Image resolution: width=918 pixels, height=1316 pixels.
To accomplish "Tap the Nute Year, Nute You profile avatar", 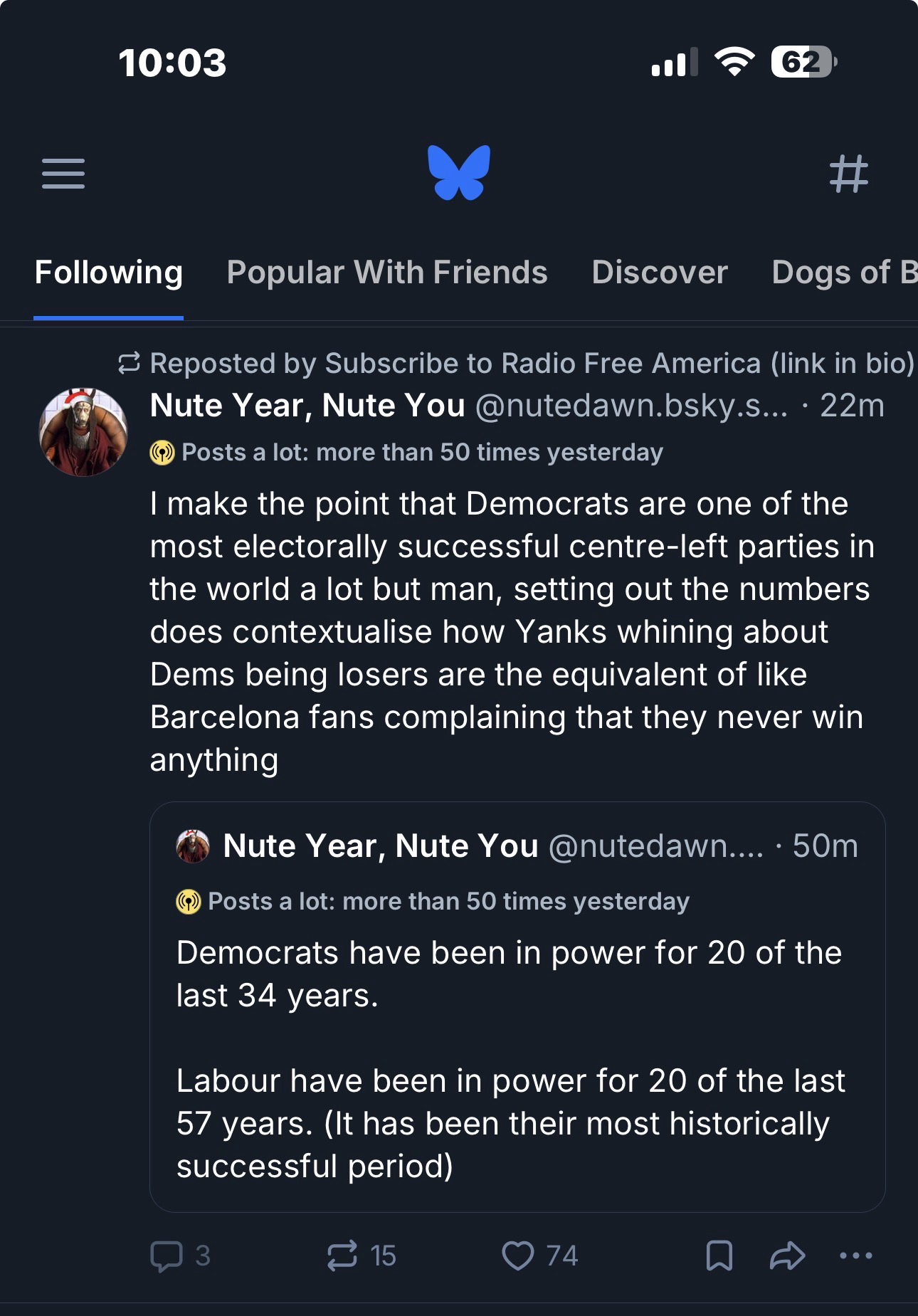I will coord(83,432).
